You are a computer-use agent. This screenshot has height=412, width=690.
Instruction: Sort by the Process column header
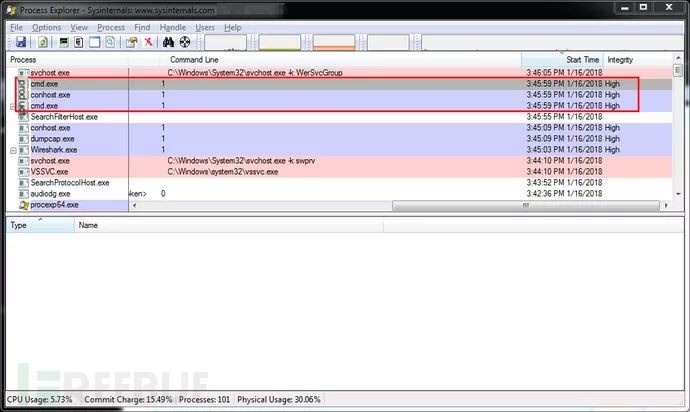pos(67,60)
